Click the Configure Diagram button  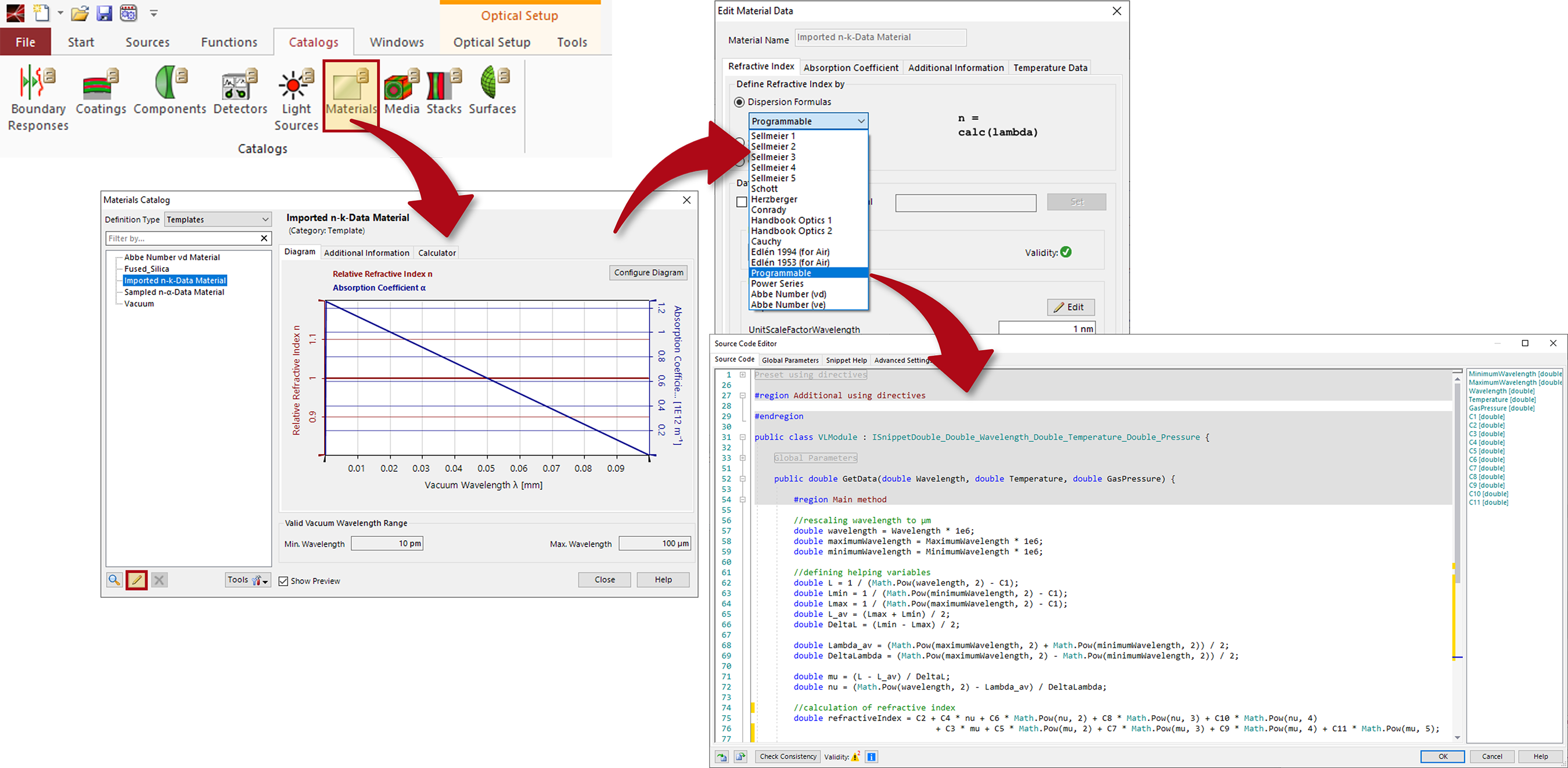(x=648, y=272)
